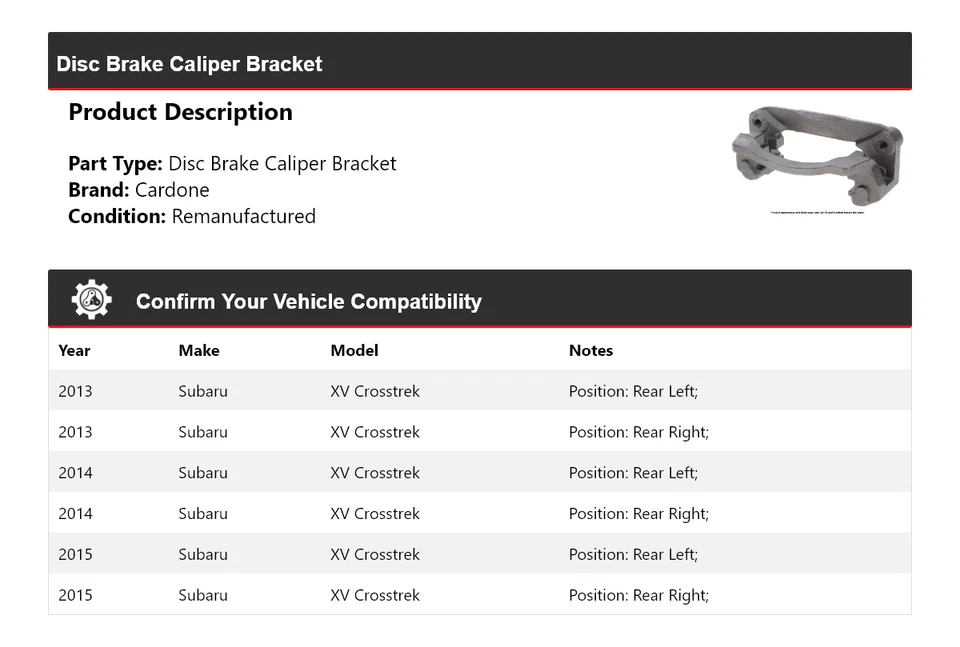Click the Model column header
The width and height of the screenshot is (960, 647).
coord(354,351)
